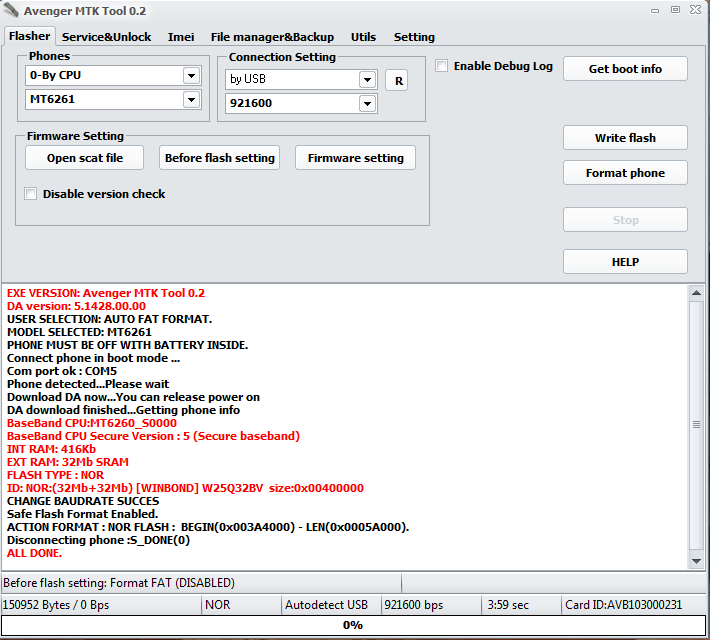Click '150952 Bytes / 0 Bps' status entry

56,605
